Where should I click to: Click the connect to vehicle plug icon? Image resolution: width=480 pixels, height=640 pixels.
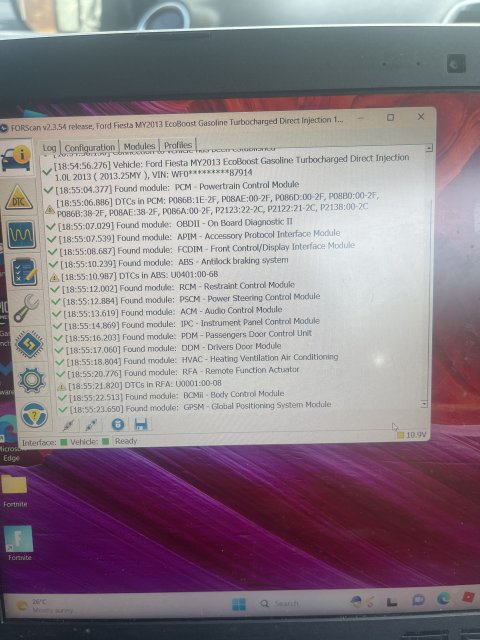click(x=69, y=425)
